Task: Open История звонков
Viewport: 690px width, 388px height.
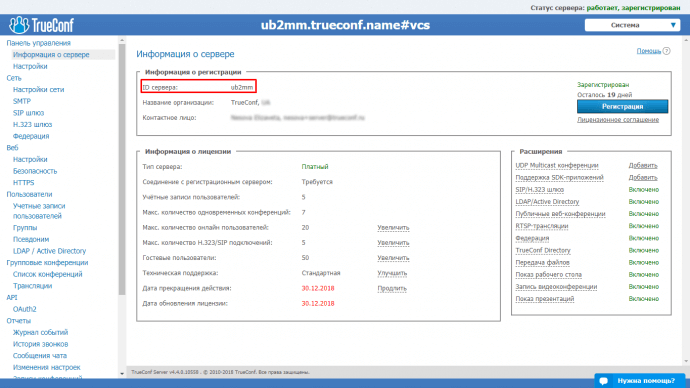Action: 40,344
